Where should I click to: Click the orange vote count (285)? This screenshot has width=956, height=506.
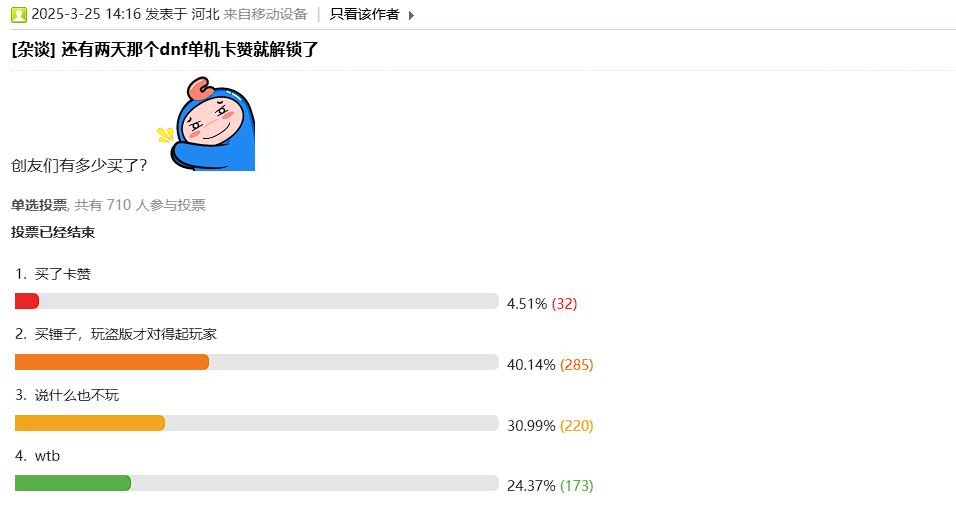click(576, 365)
